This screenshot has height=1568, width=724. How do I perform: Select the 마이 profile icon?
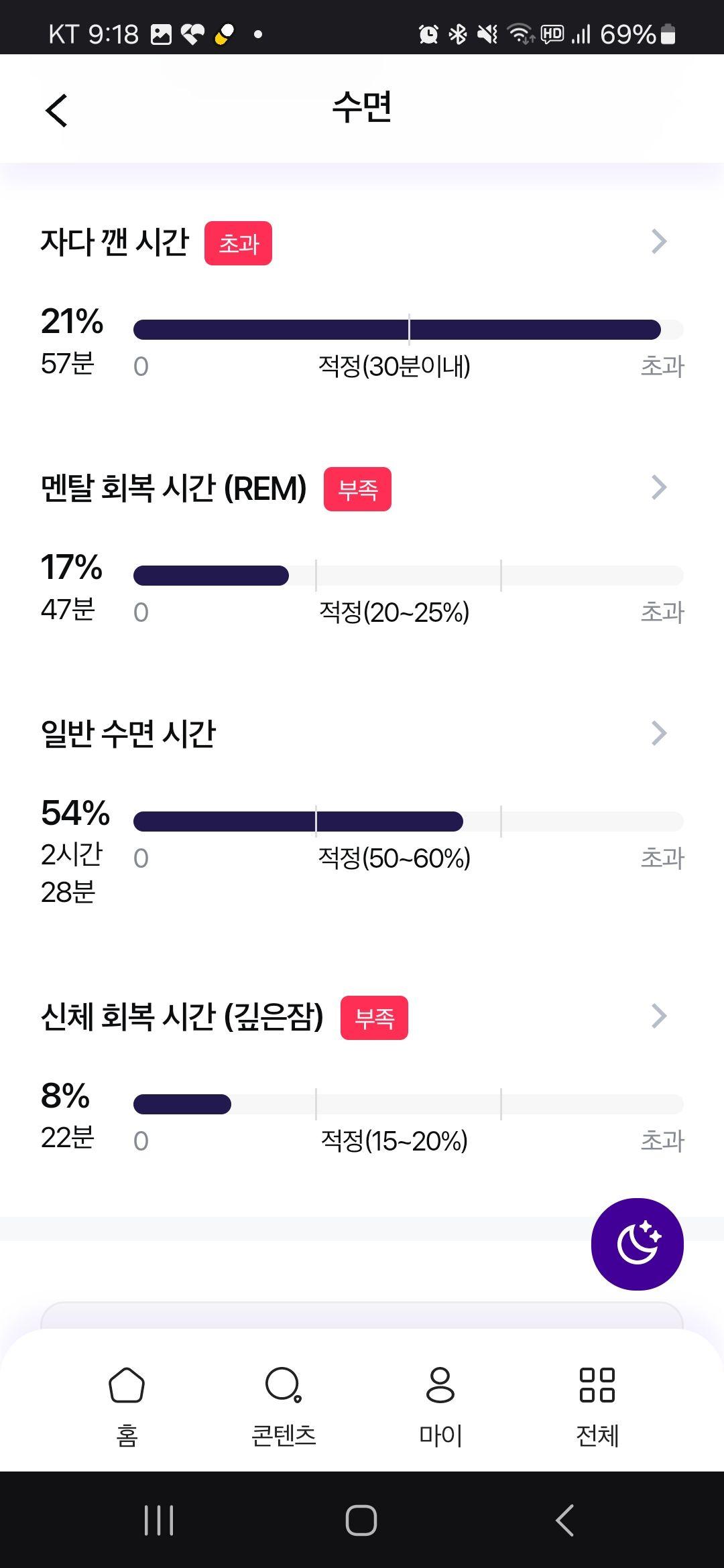[440, 1384]
